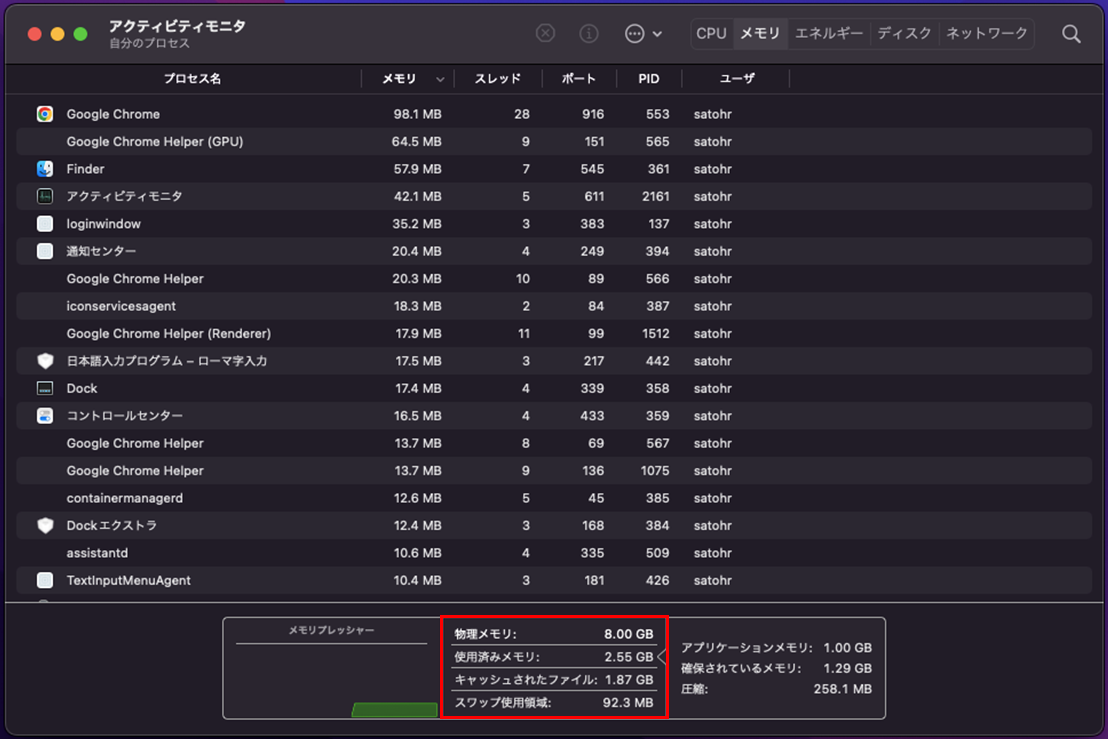Click the コントロールセンター process name

[x=124, y=415]
